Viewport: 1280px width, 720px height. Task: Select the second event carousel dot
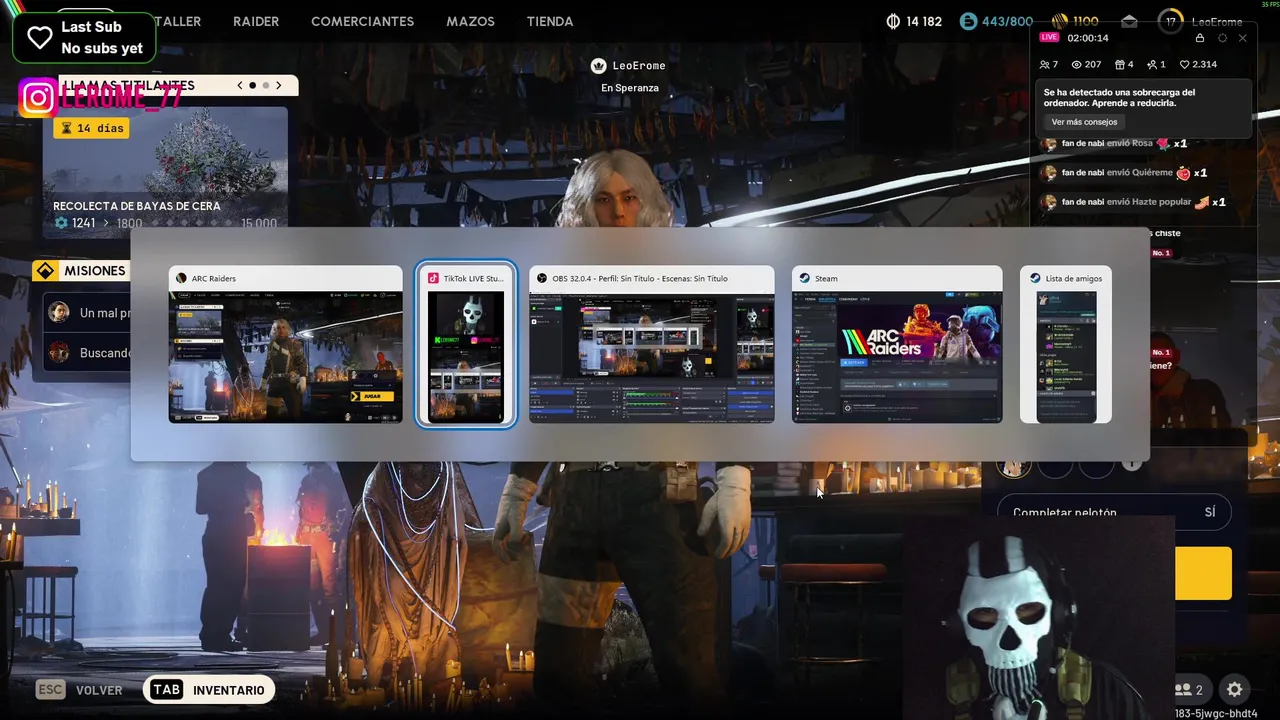[265, 85]
